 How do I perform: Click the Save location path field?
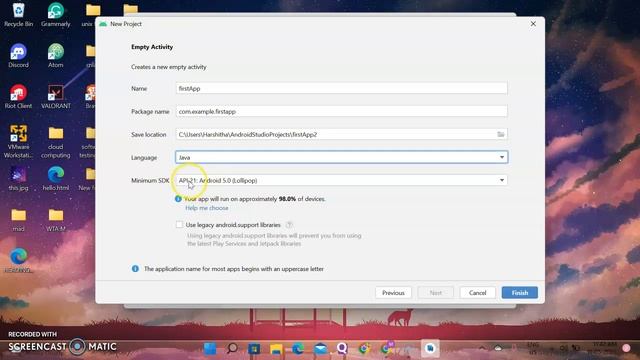coord(336,134)
